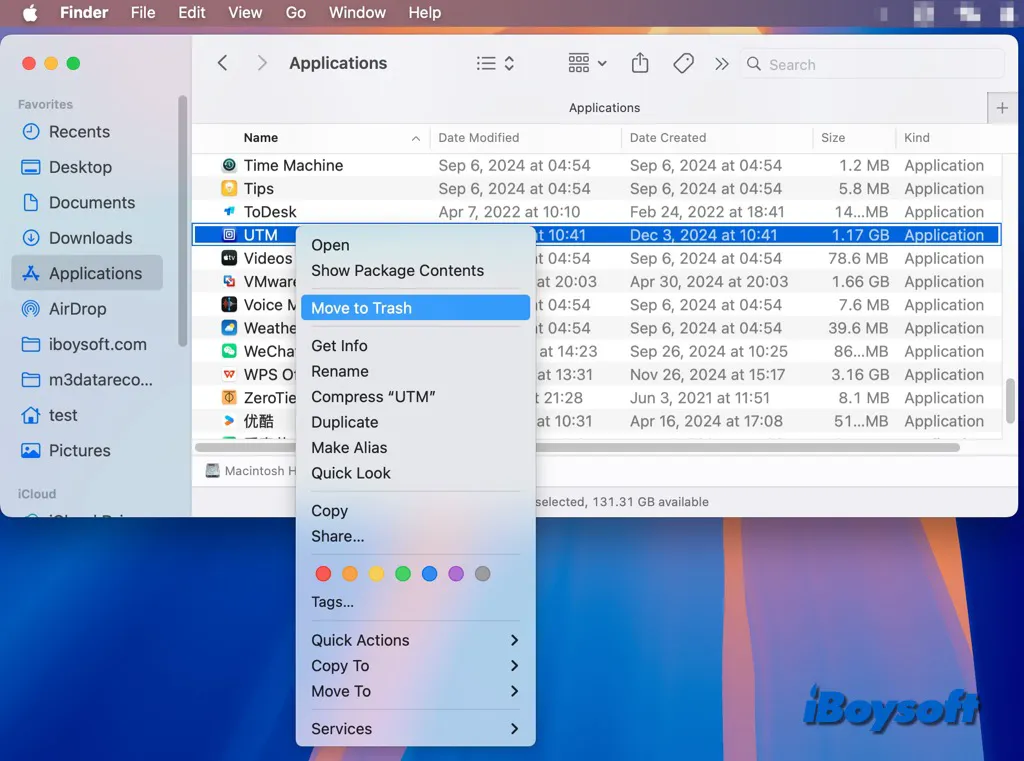
Task: Apply the blue tag color
Action: pyautogui.click(x=429, y=574)
